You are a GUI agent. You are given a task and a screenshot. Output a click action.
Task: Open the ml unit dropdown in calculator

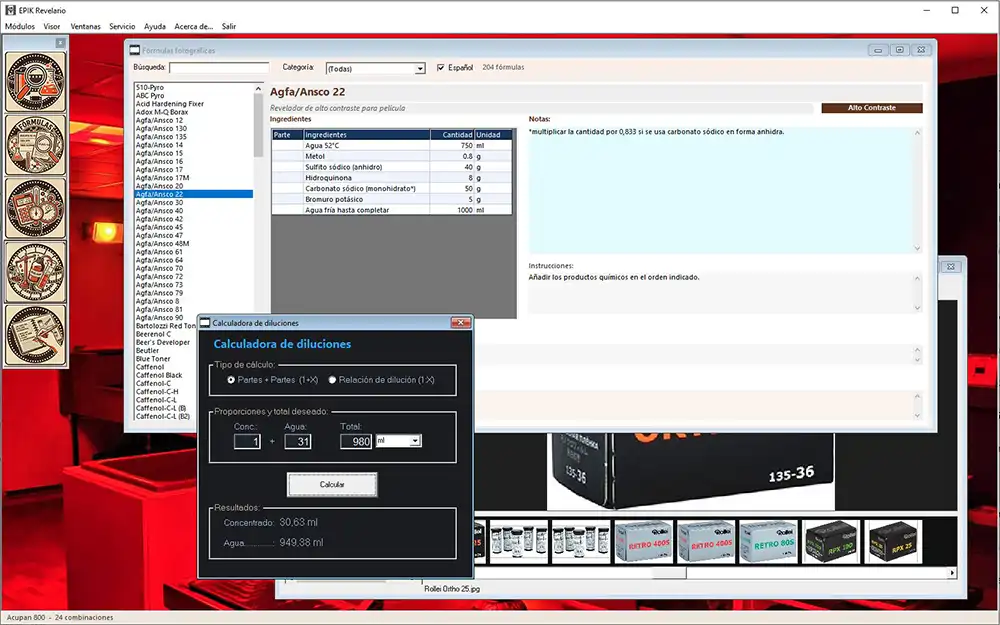tap(415, 441)
